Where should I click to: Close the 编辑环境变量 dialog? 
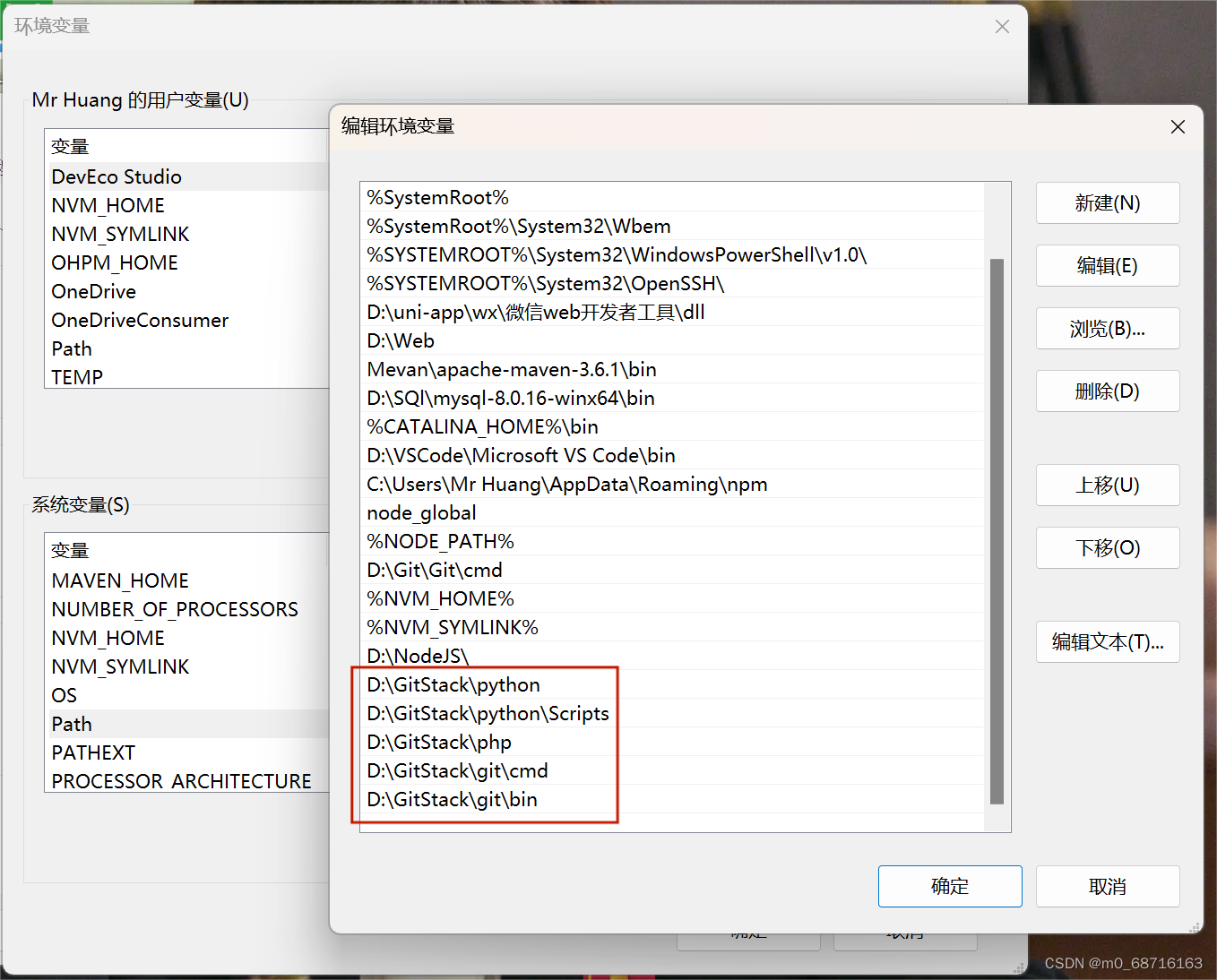coord(1178,127)
